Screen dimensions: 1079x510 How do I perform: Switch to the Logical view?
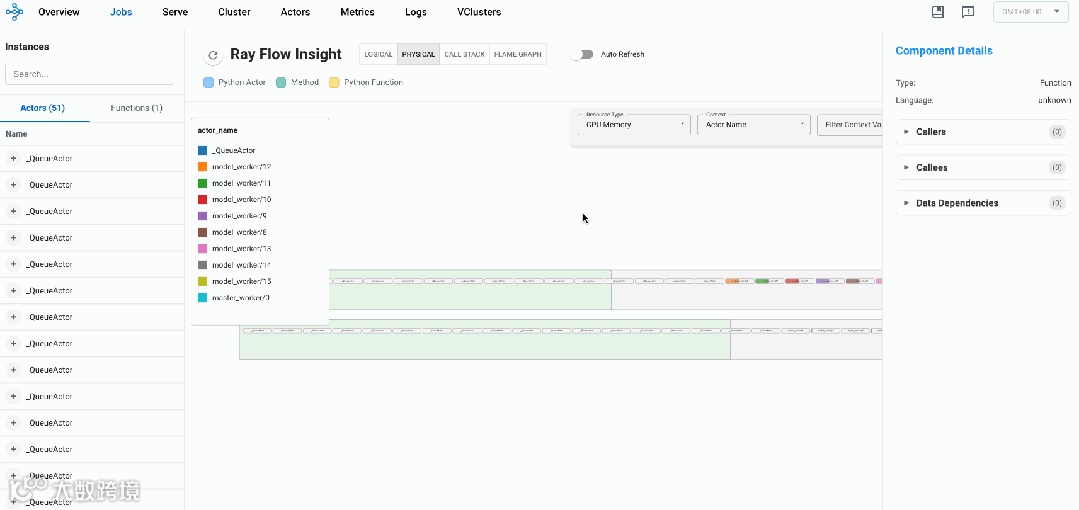[x=378, y=54]
